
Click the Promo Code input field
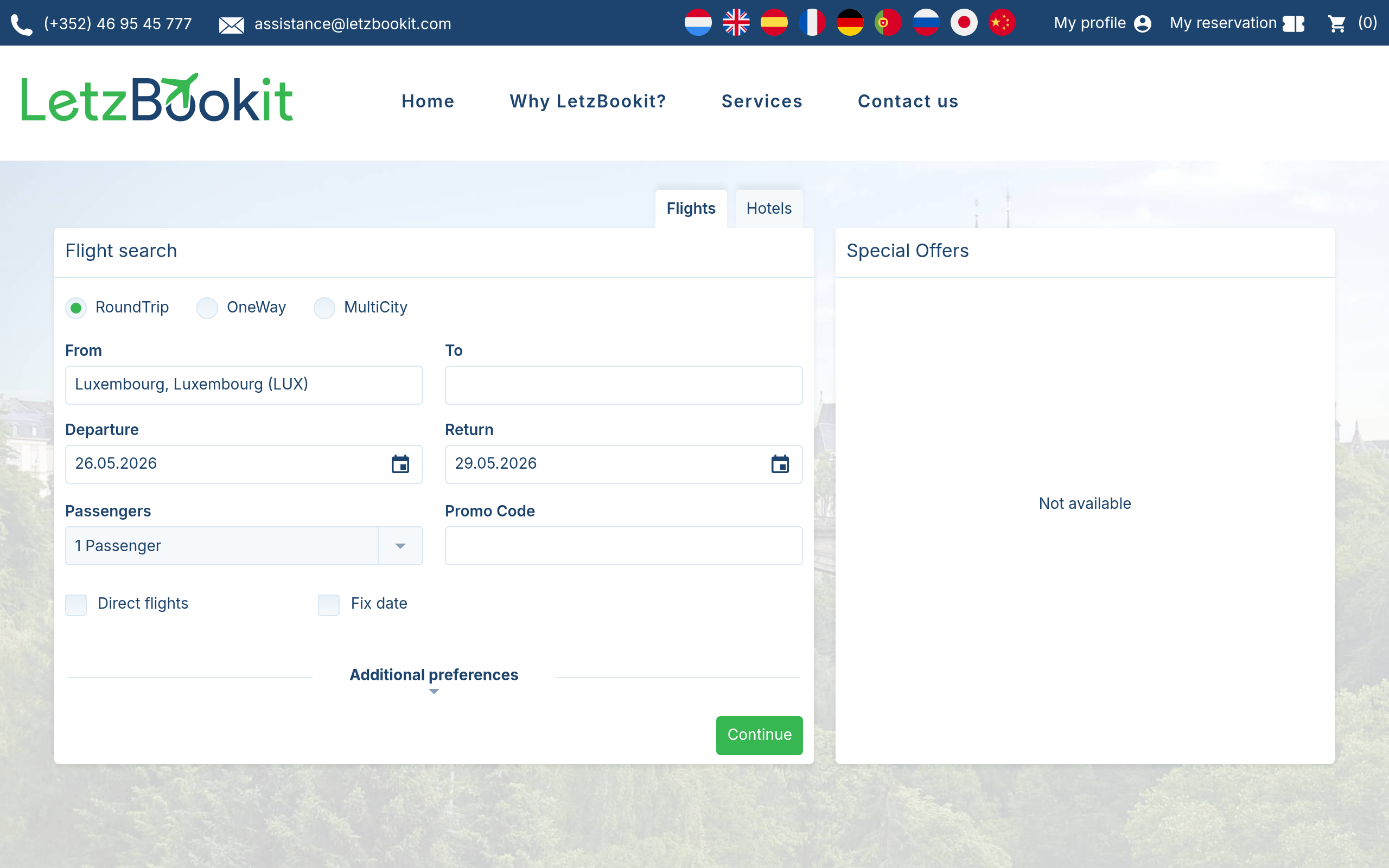624,546
